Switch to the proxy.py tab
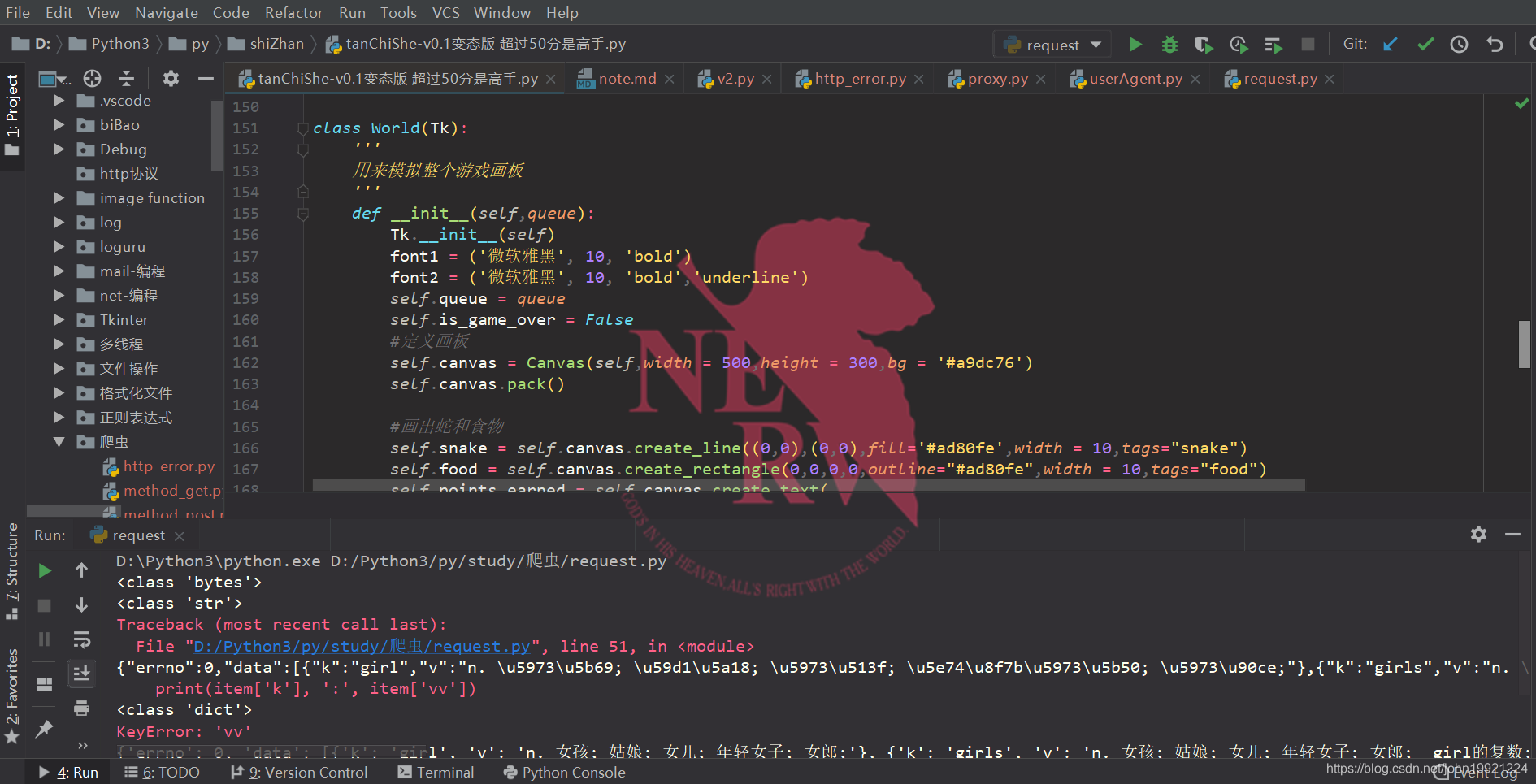The image size is (1536, 784). point(997,79)
